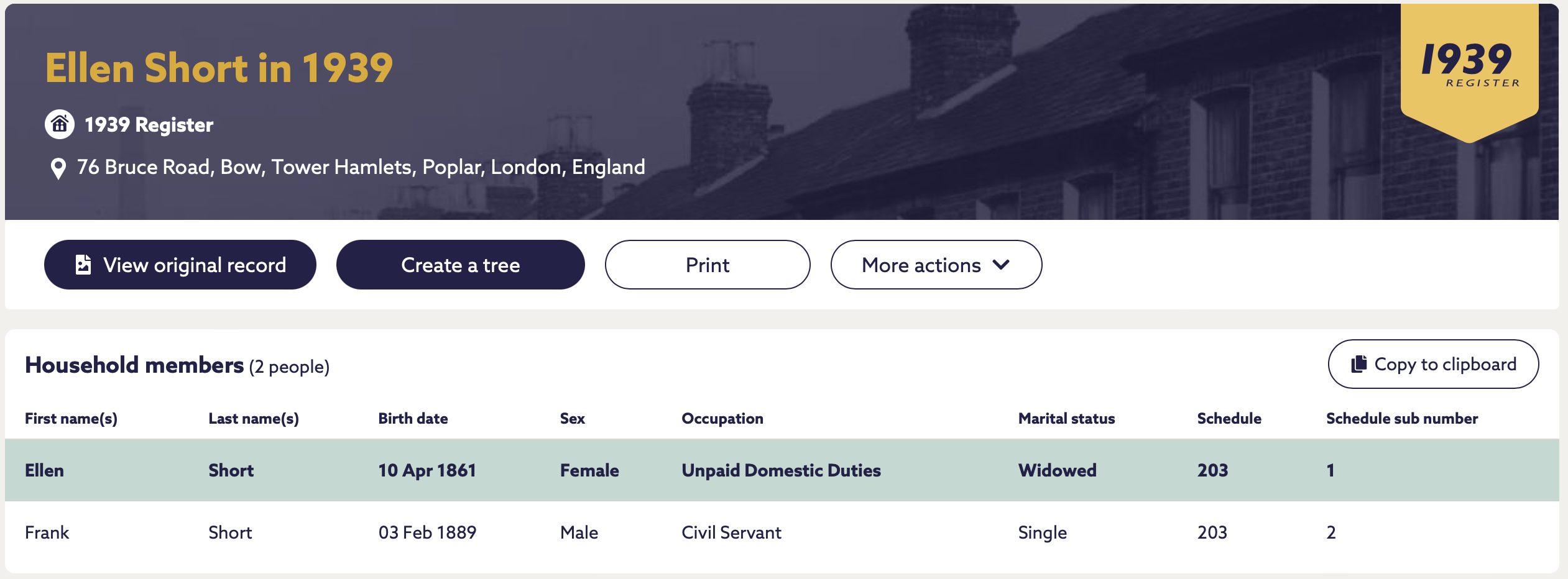Click the Marital status column header
This screenshot has width=1568, height=579.
coord(1067,419)
